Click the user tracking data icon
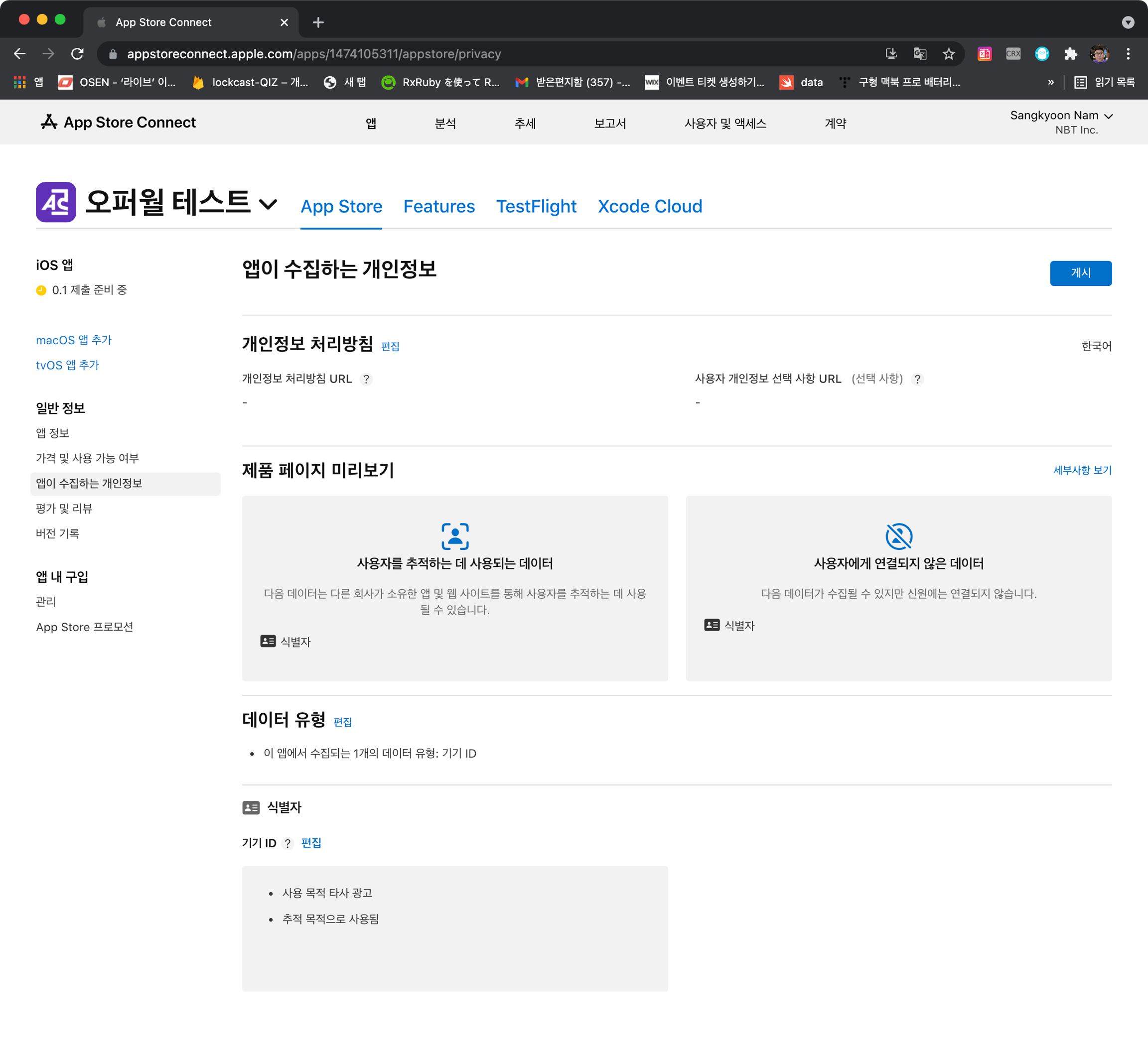The image size is (1148, 1057). pyautogui.click(x=455, y=536)
